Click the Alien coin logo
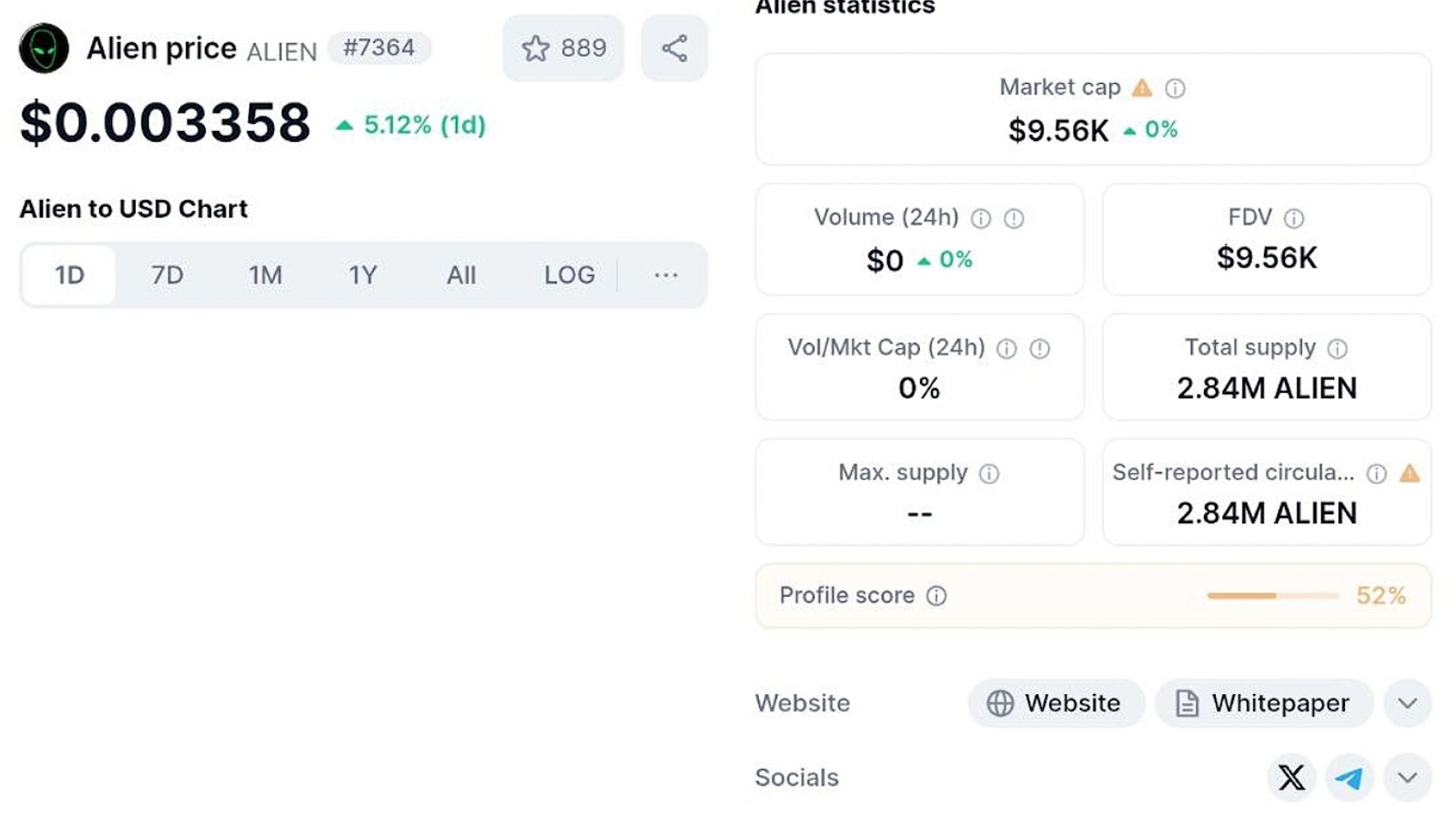Screen dimensions: 1456x819 [44, 48]
